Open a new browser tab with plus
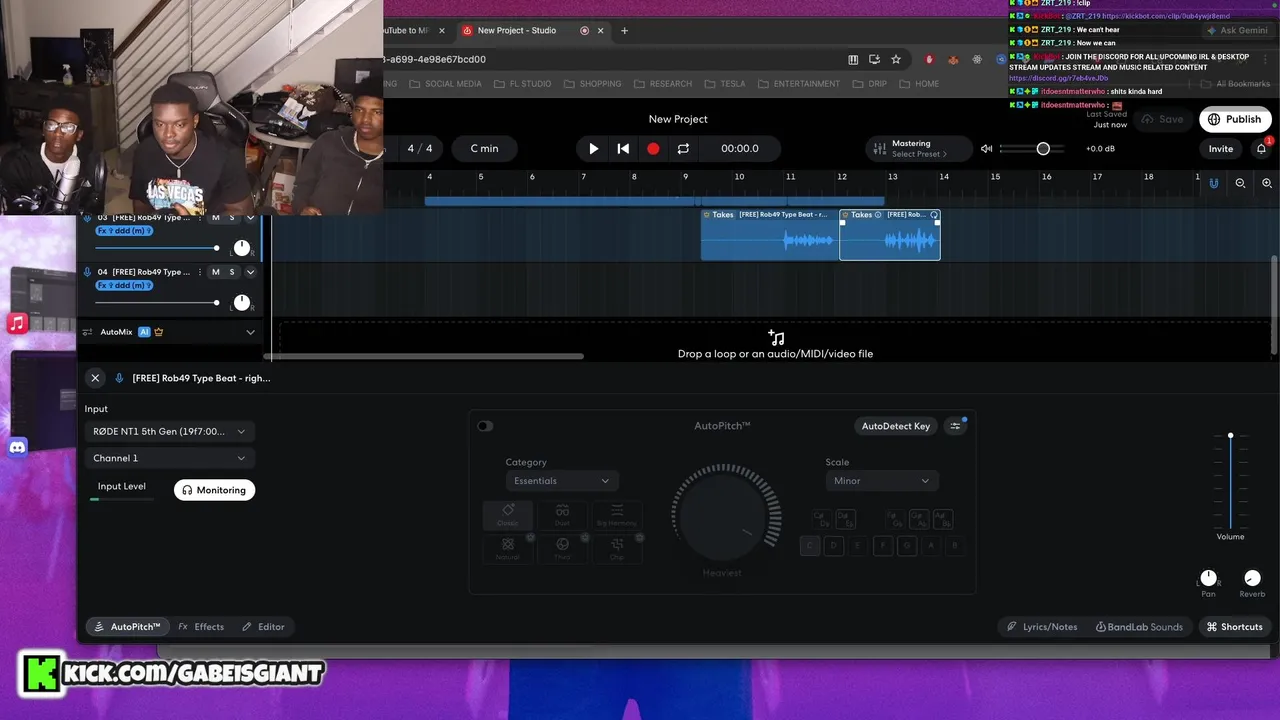The height and width of the screenshot is (720, 1280). click(x=624, y=31)
